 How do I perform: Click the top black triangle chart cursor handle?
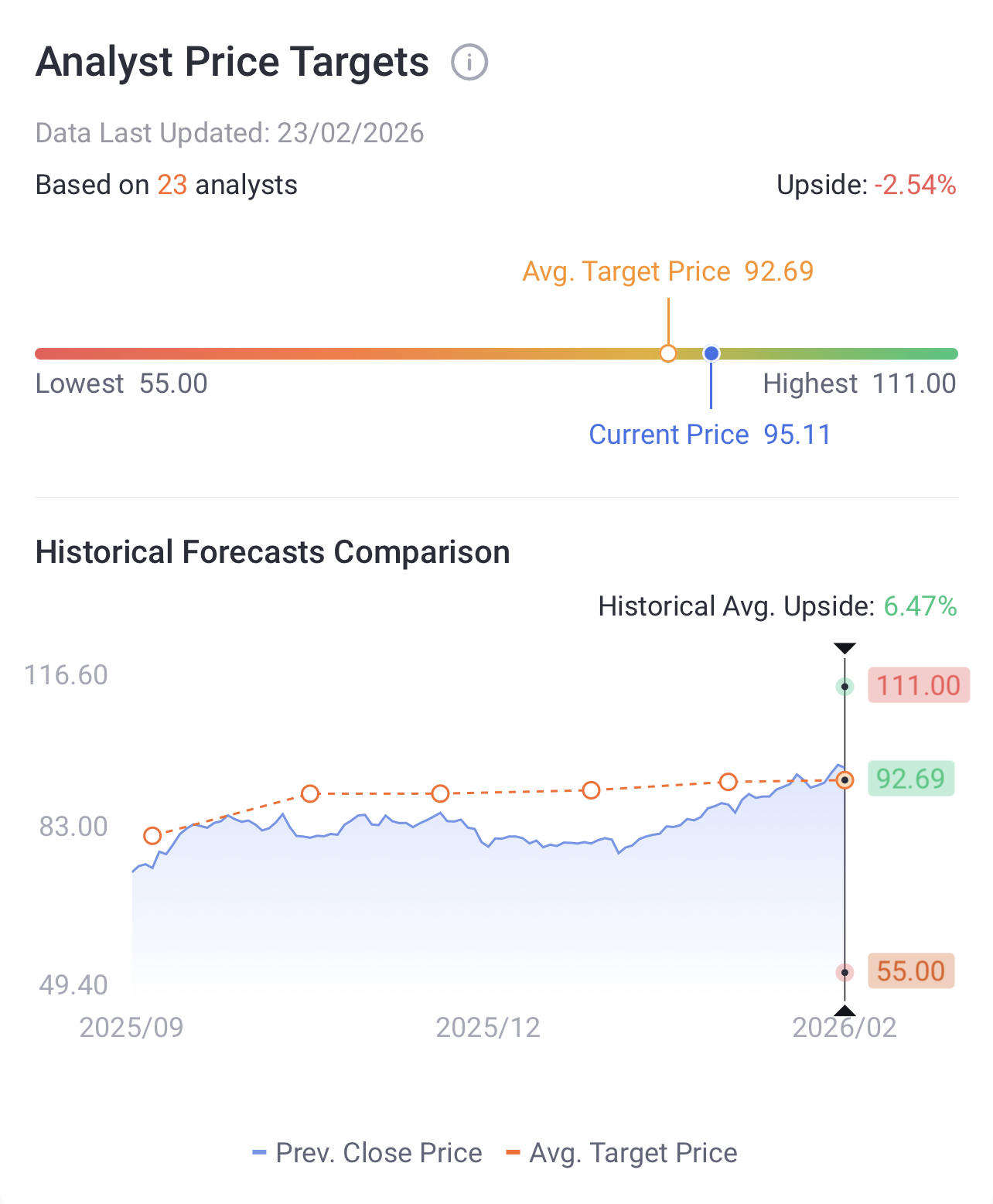point(845,648)
